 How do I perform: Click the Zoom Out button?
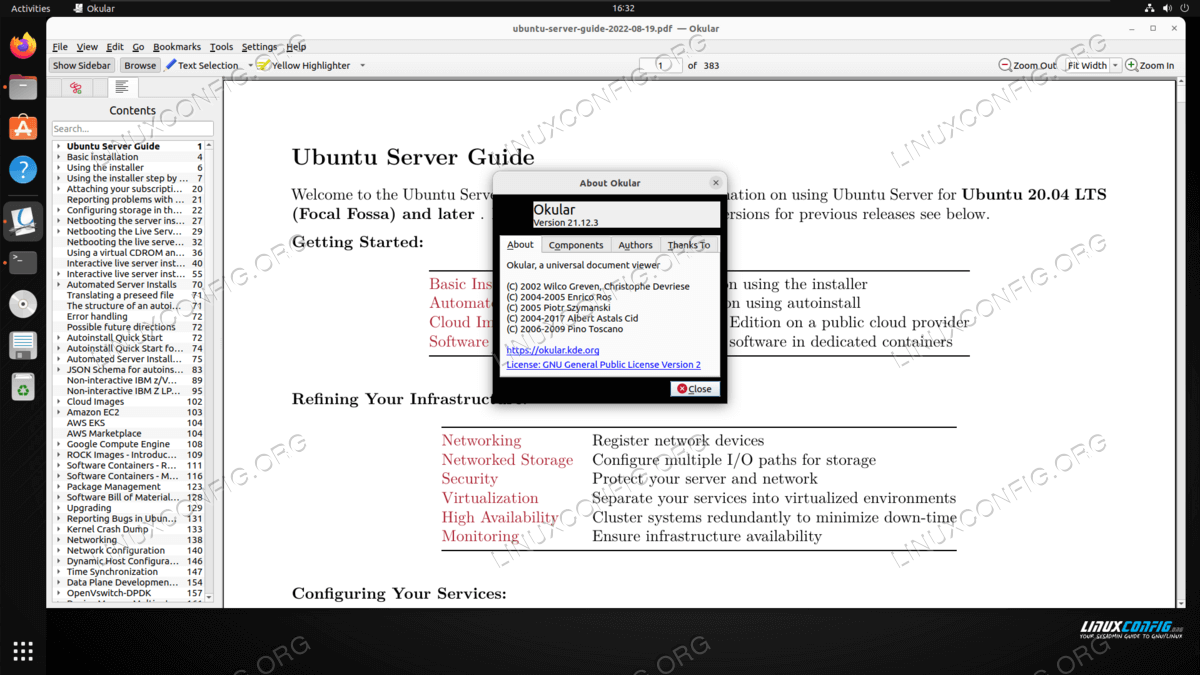pyautogui.click(x=1028, y=66)
